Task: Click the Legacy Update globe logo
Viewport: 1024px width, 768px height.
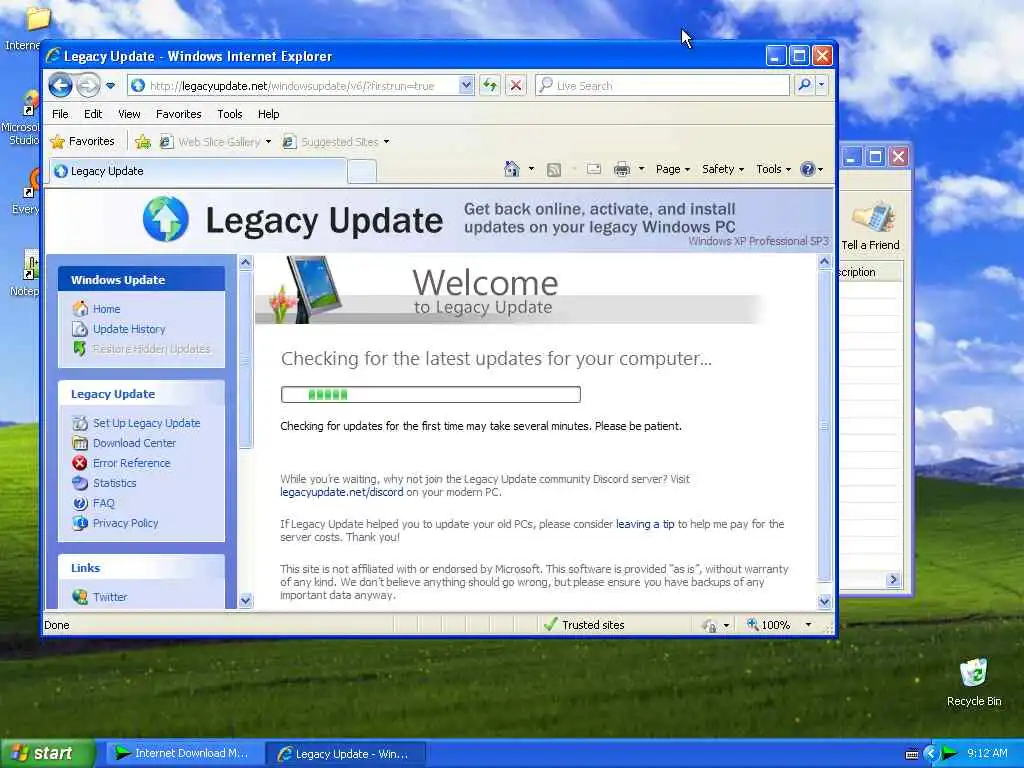Action: pyautogui.click(x=166, y=219)
